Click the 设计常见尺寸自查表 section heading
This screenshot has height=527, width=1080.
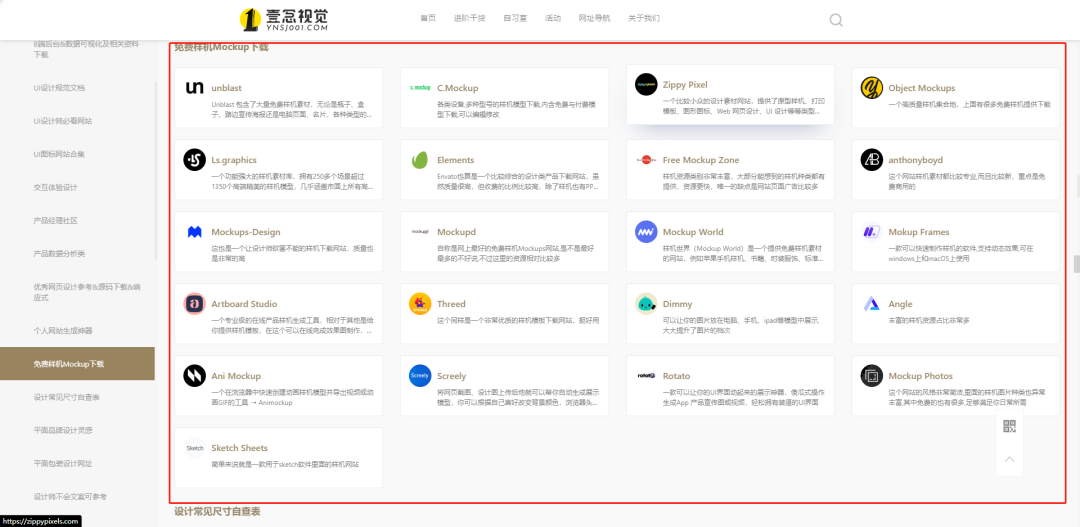click(x=217, y=512)
